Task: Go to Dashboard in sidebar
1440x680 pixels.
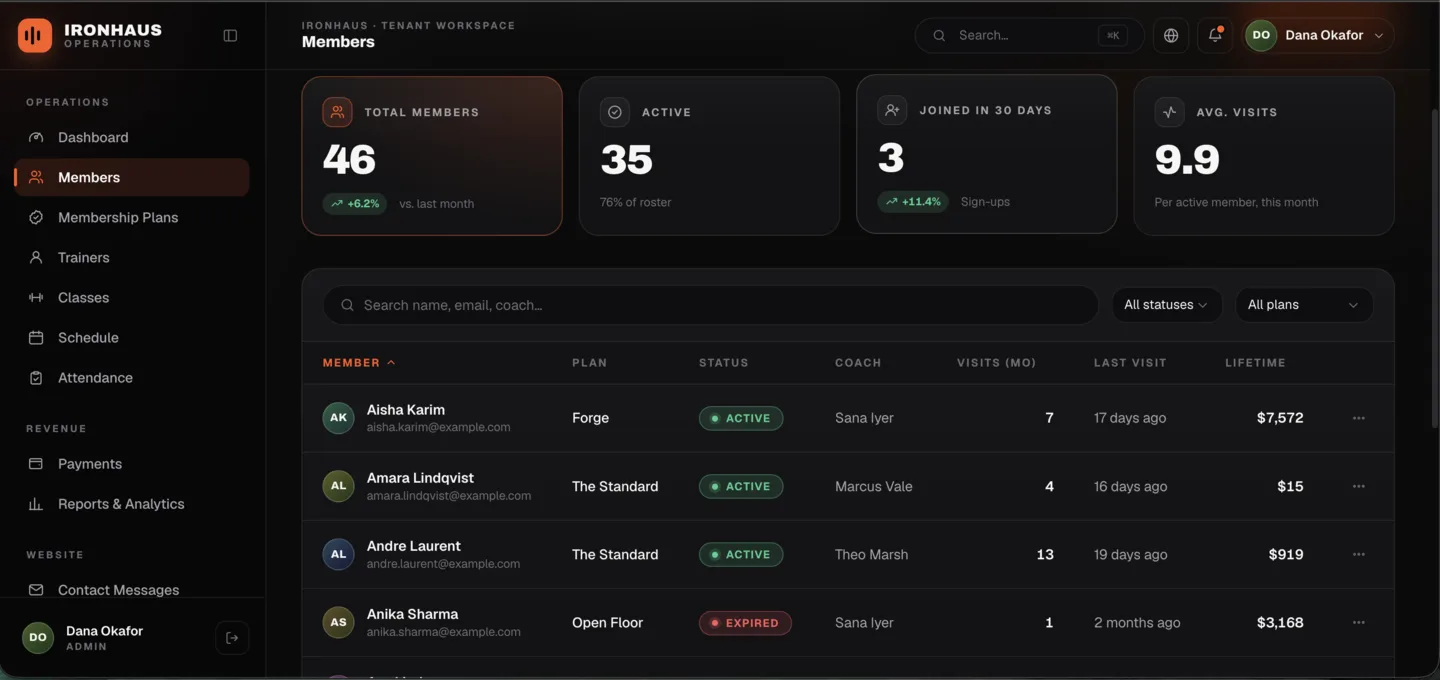Action: 132,137
